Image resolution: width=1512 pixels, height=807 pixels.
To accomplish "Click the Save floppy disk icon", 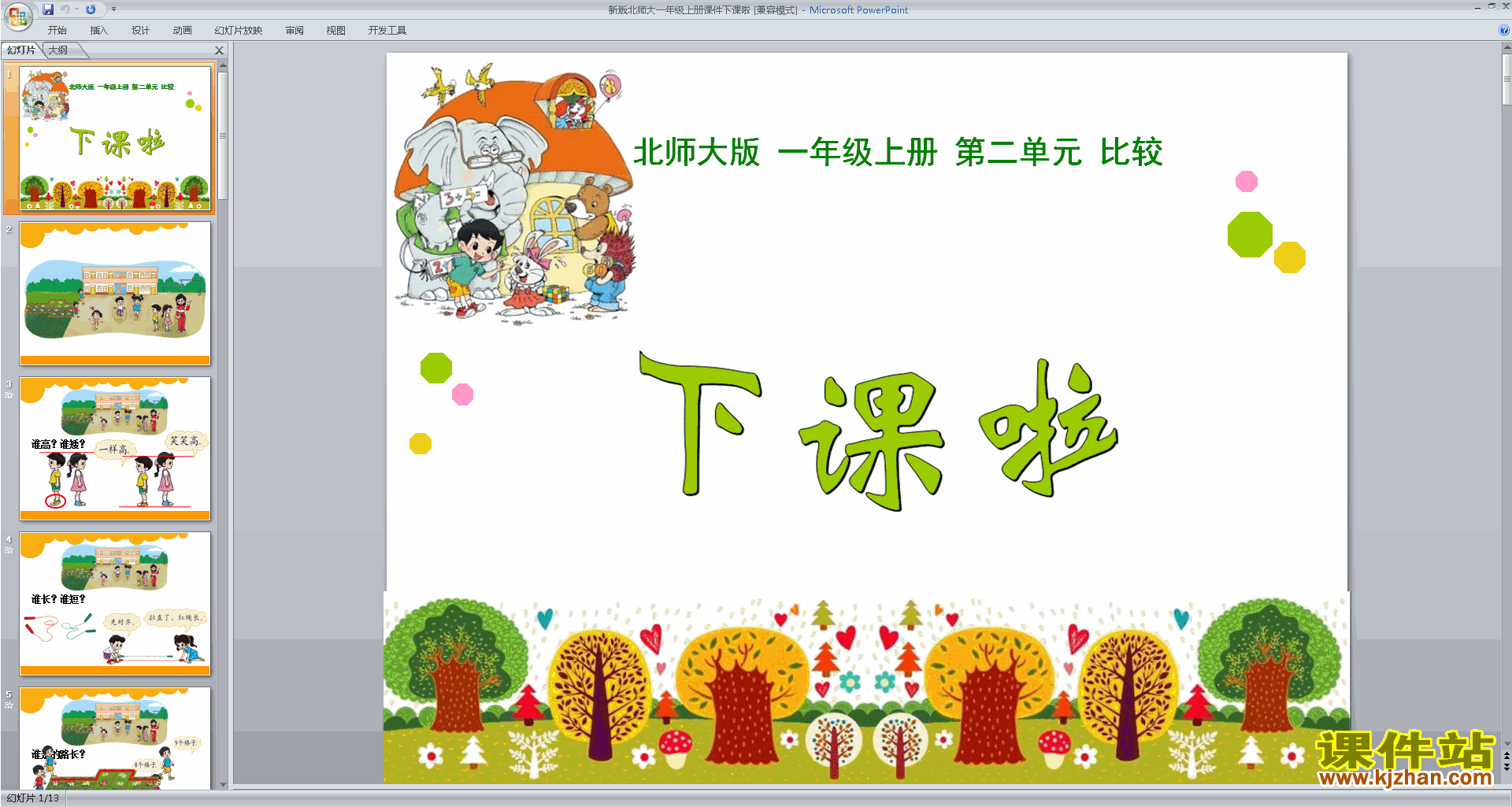I will click(x=48, y=9).
